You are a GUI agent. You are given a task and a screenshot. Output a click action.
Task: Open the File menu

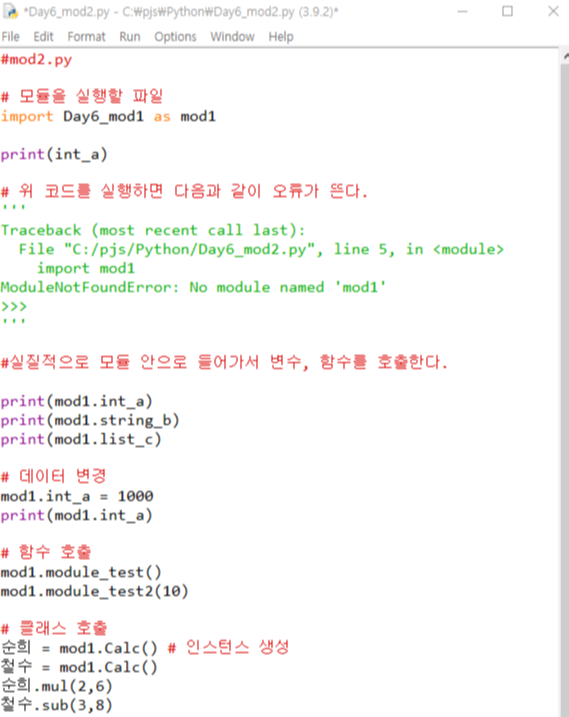pyautogui.click(x=11, y=37)
